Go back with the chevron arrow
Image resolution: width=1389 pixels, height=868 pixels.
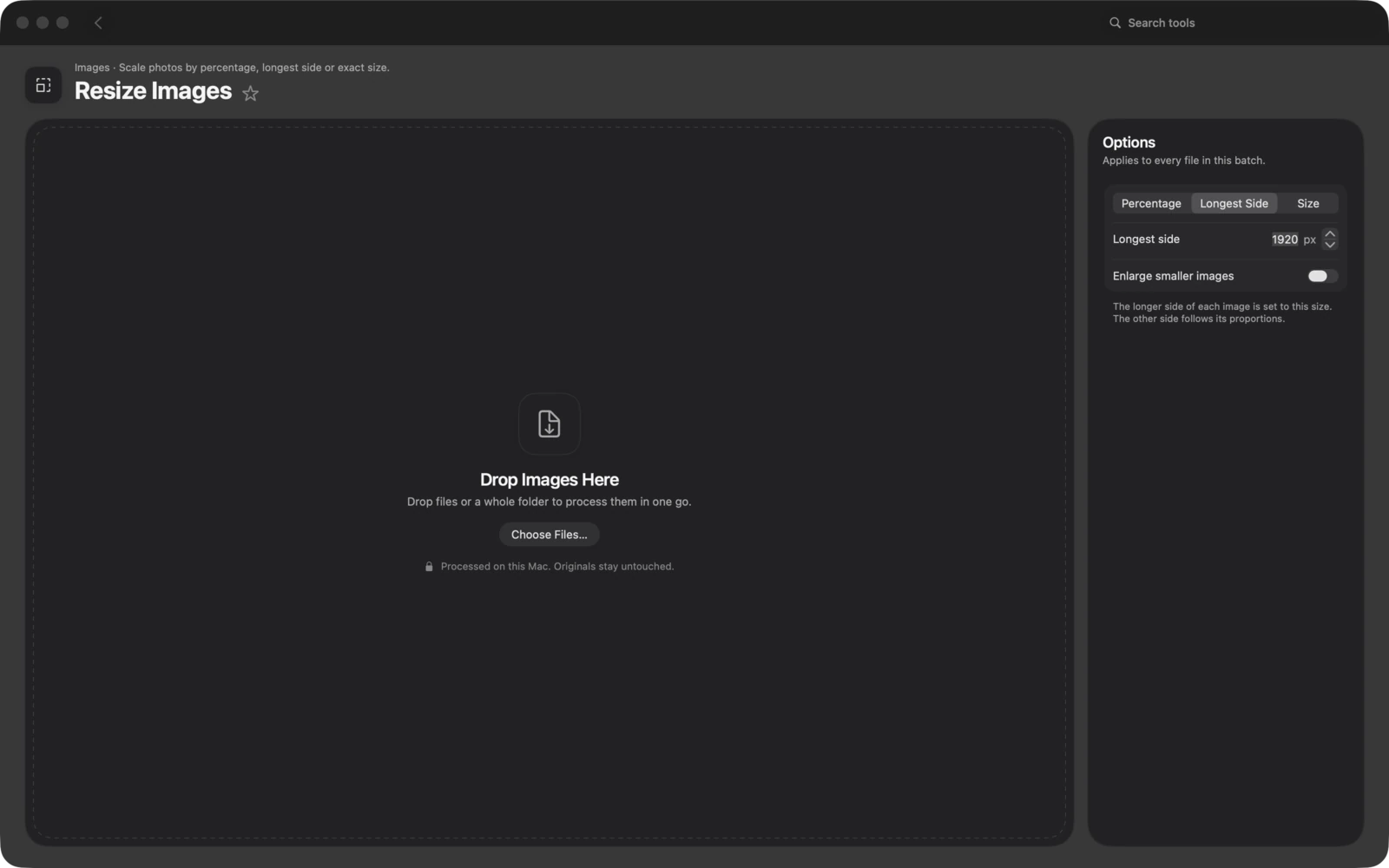pyautogui.click(x=98, y=23)
